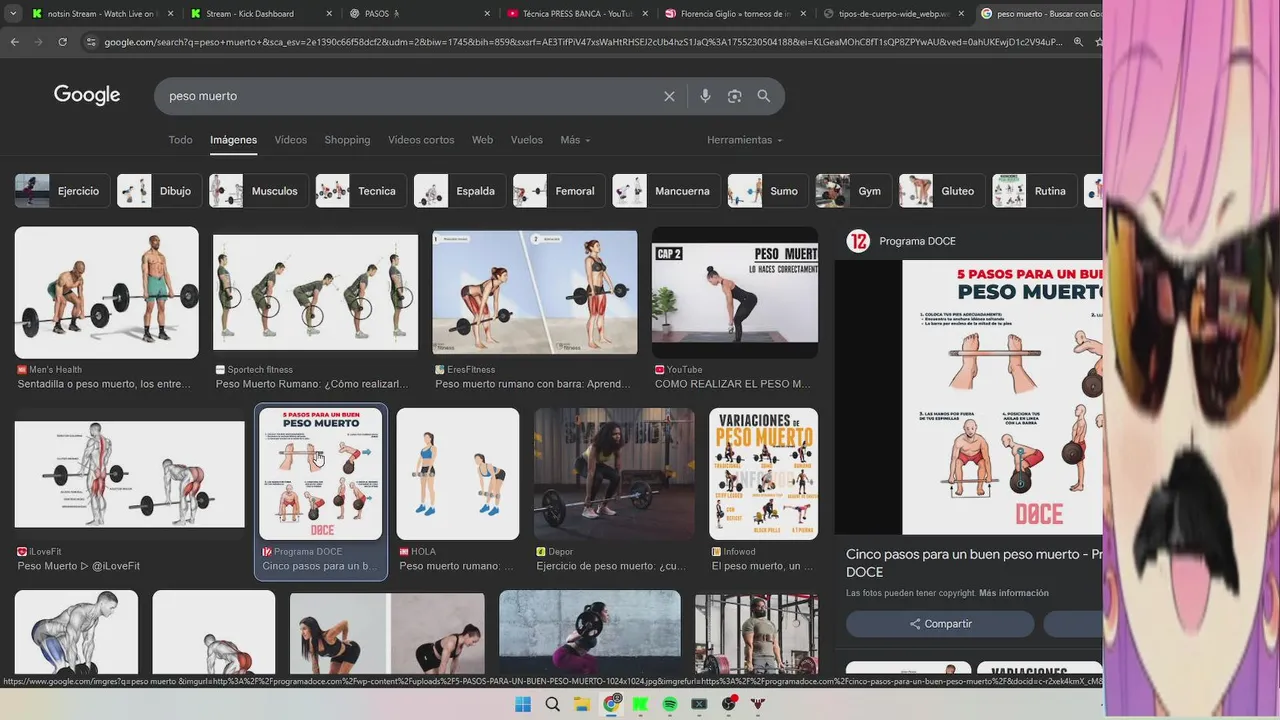Filter by the Tecnica chip

(x=361, y=191)
